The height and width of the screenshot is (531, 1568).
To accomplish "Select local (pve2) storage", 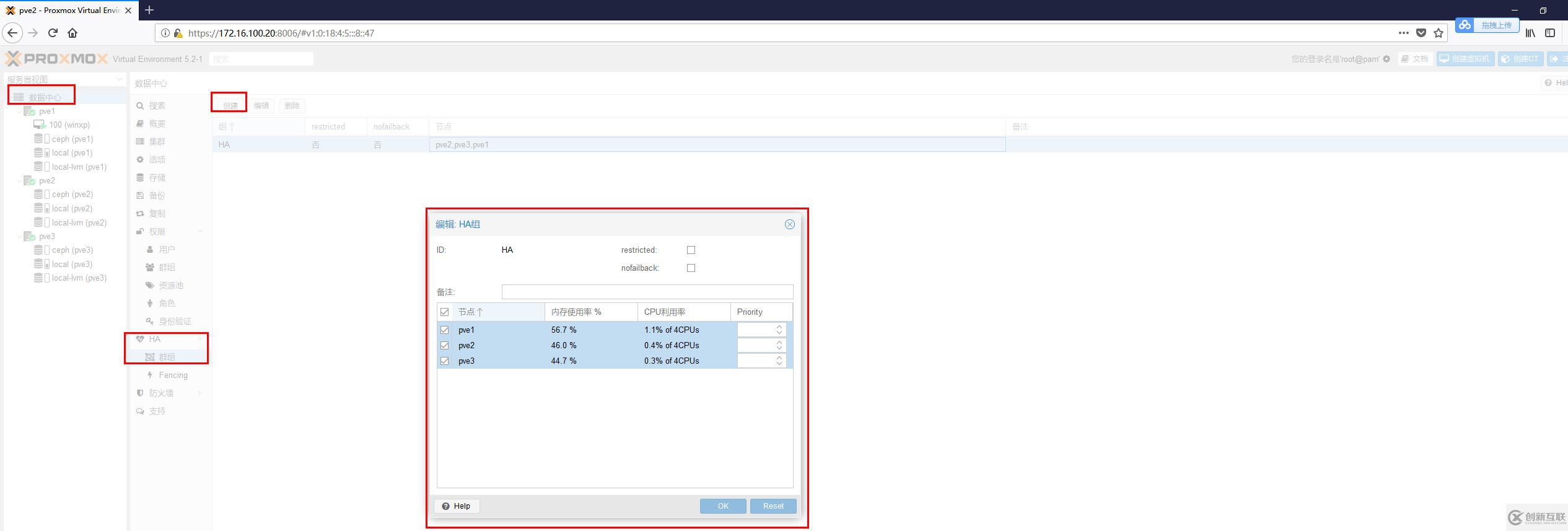I will tap(72, 209).
